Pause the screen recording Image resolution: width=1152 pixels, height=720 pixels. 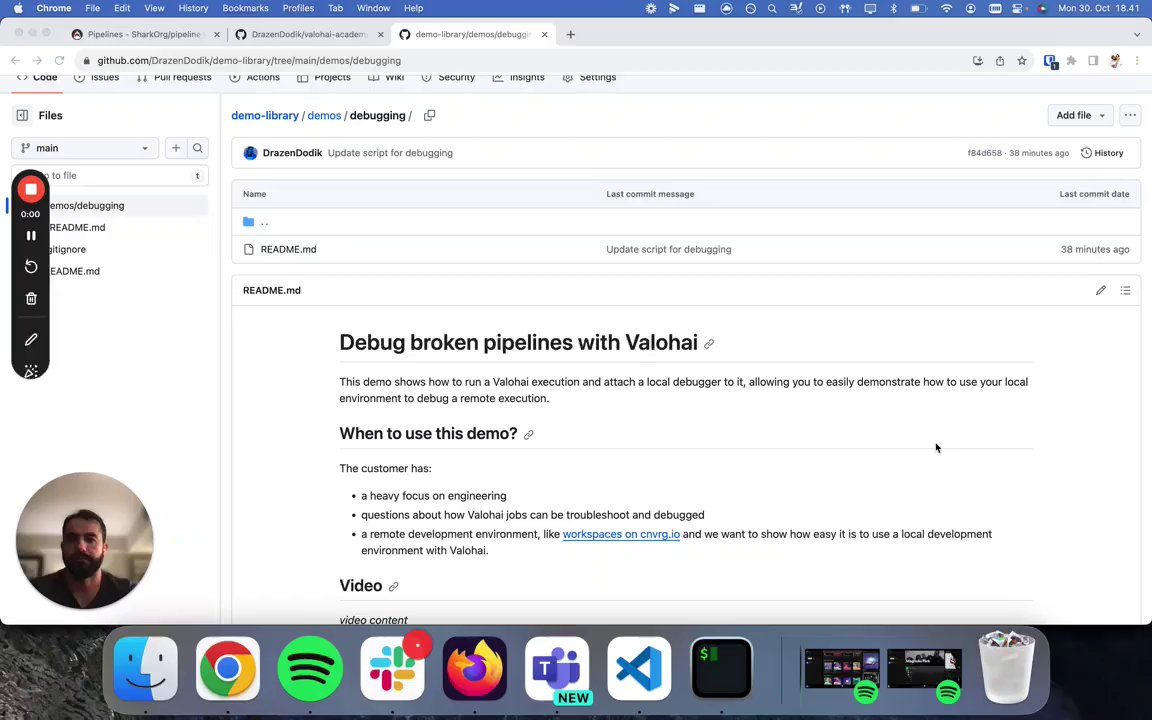tap(31, 236)
